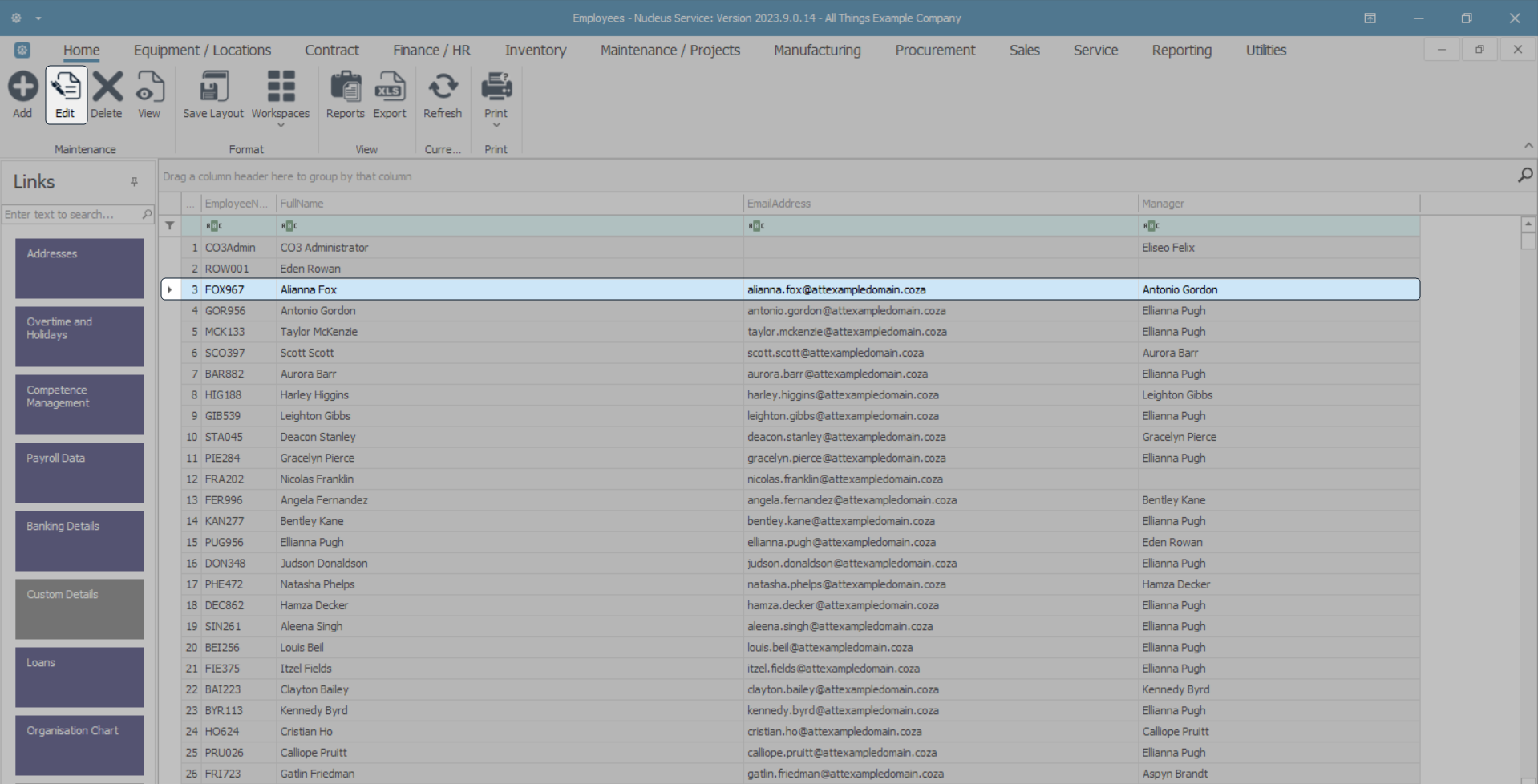The image size is (1538, 784).
Task: Open the Loans tile
Action: [x=79, y=677]
